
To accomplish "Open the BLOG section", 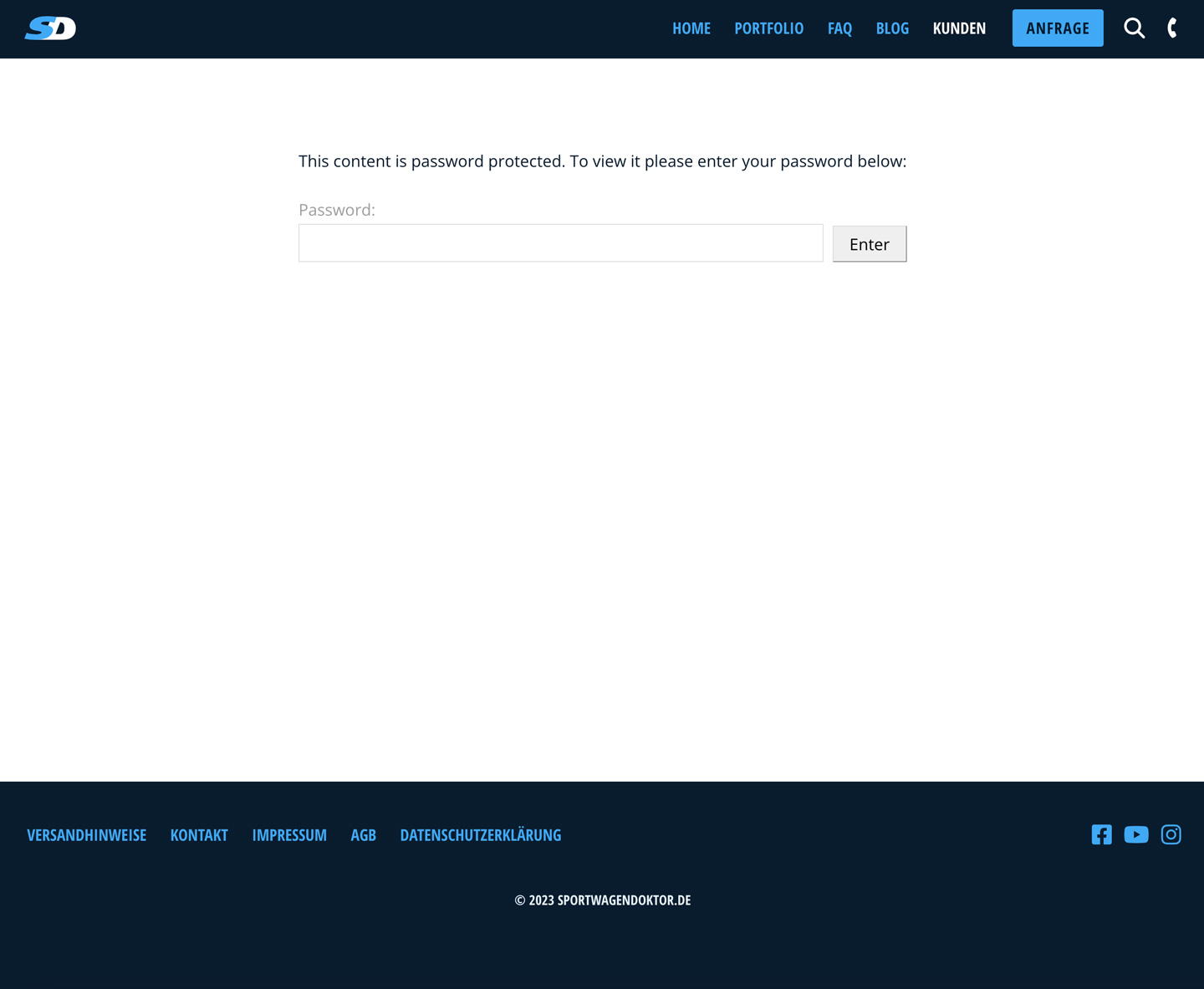I will [892, 28].
